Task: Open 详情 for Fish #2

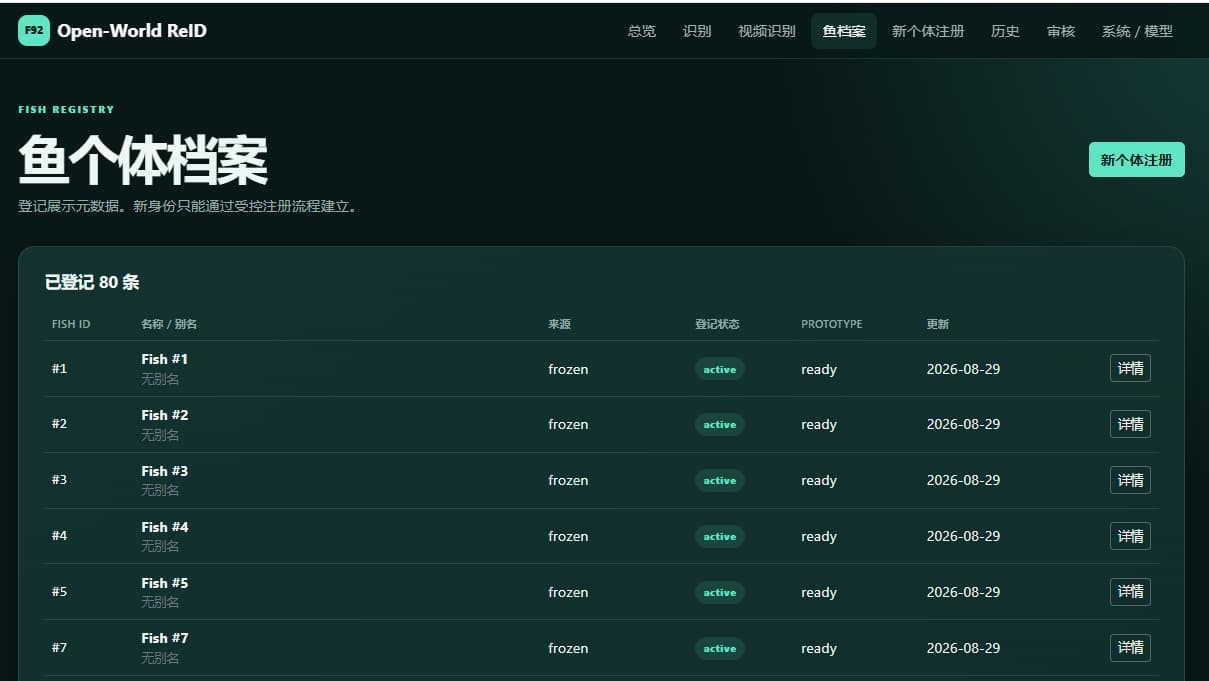Action: pyautogui.click(x=1130, y=424)
